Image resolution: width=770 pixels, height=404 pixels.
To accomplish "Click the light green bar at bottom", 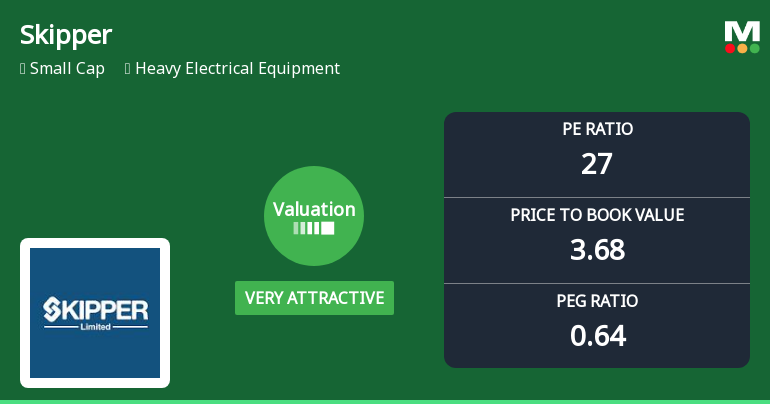I will (385, 401).
